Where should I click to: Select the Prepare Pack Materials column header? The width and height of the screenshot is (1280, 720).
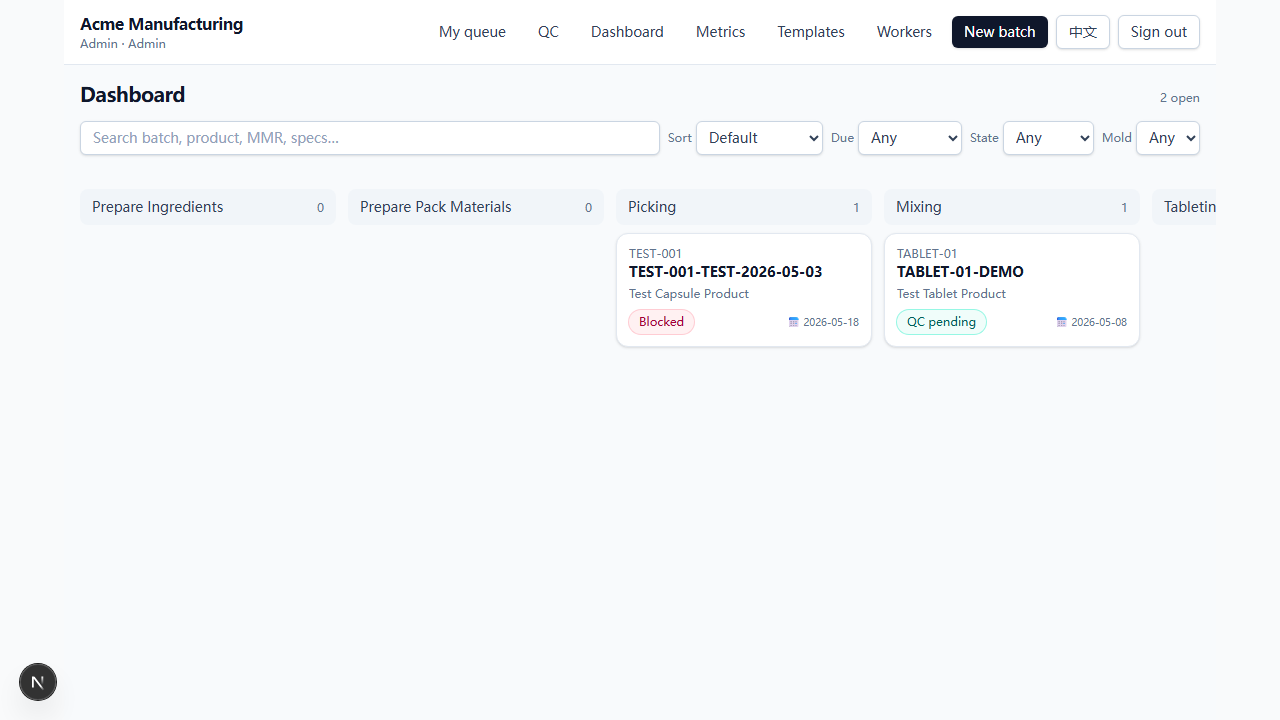tap(476, 207)
